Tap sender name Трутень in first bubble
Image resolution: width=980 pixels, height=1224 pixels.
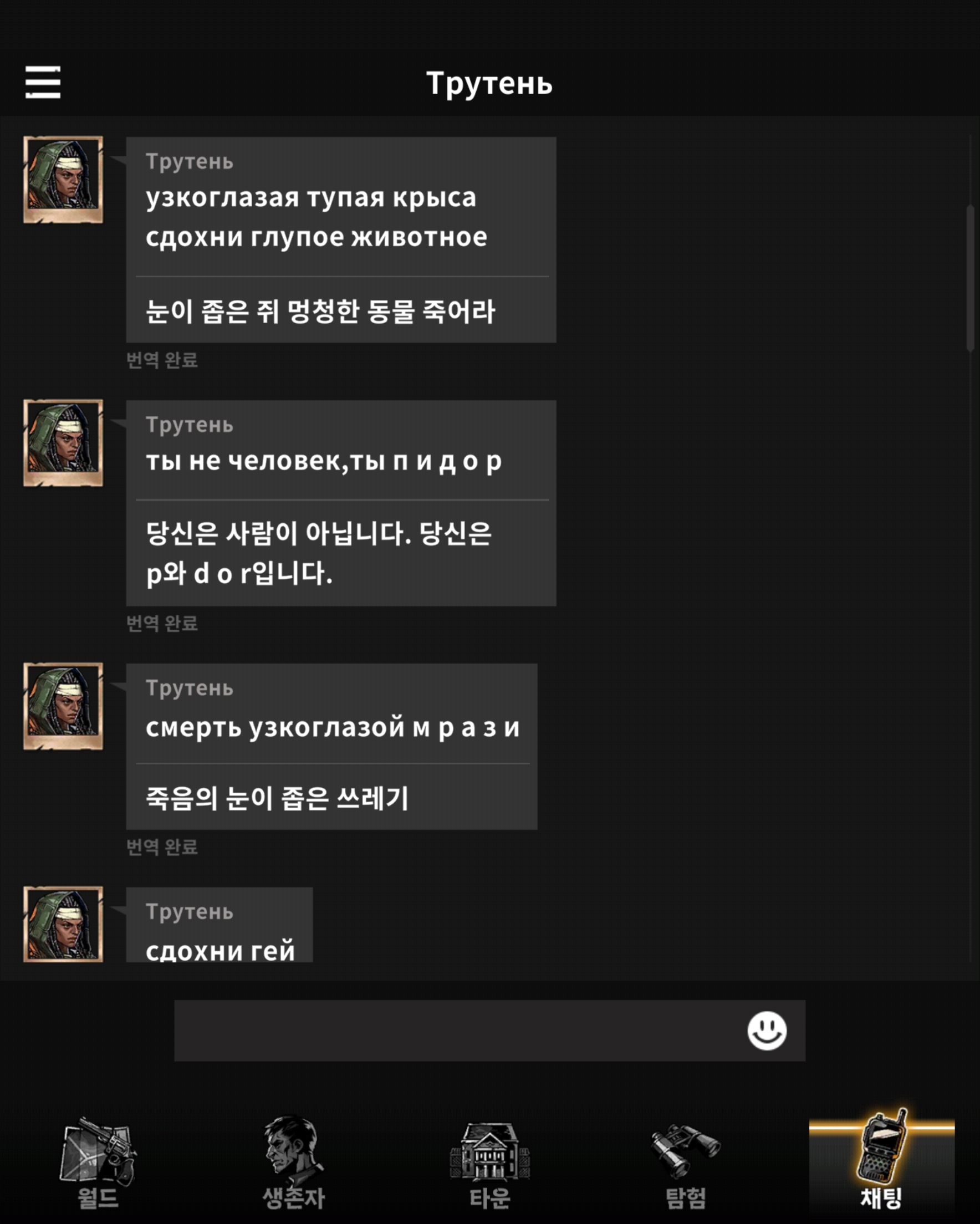point(189,162)
